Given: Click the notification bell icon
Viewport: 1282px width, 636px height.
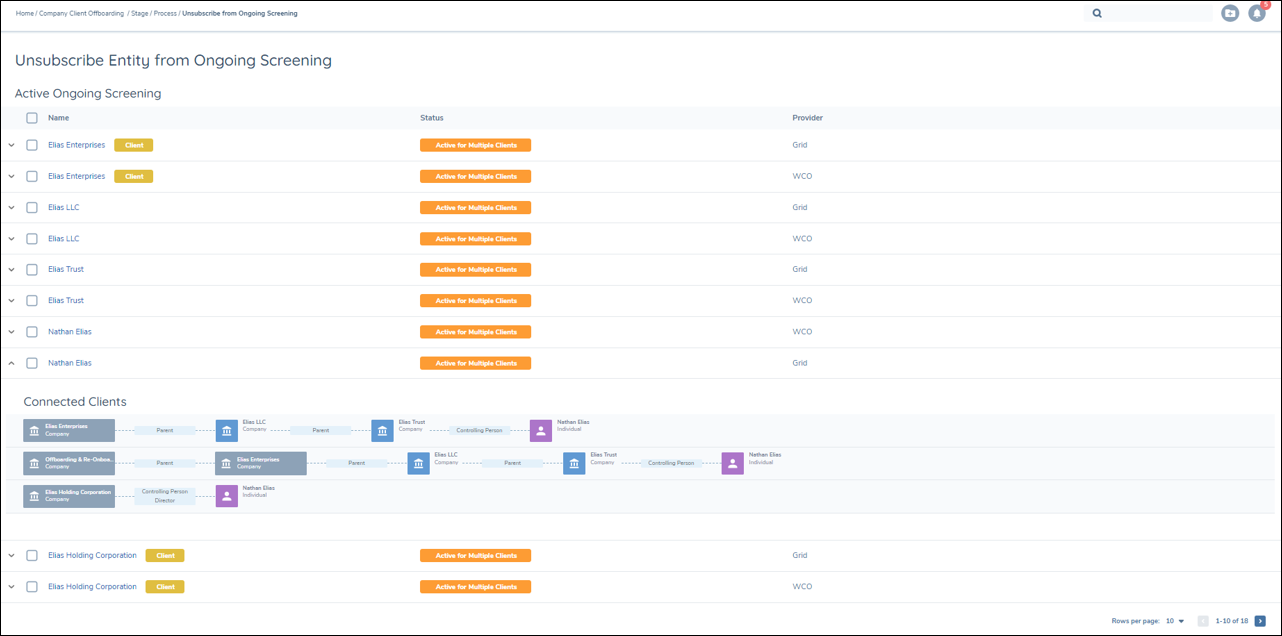Looking at the screenshot, I should point(1256,14).
